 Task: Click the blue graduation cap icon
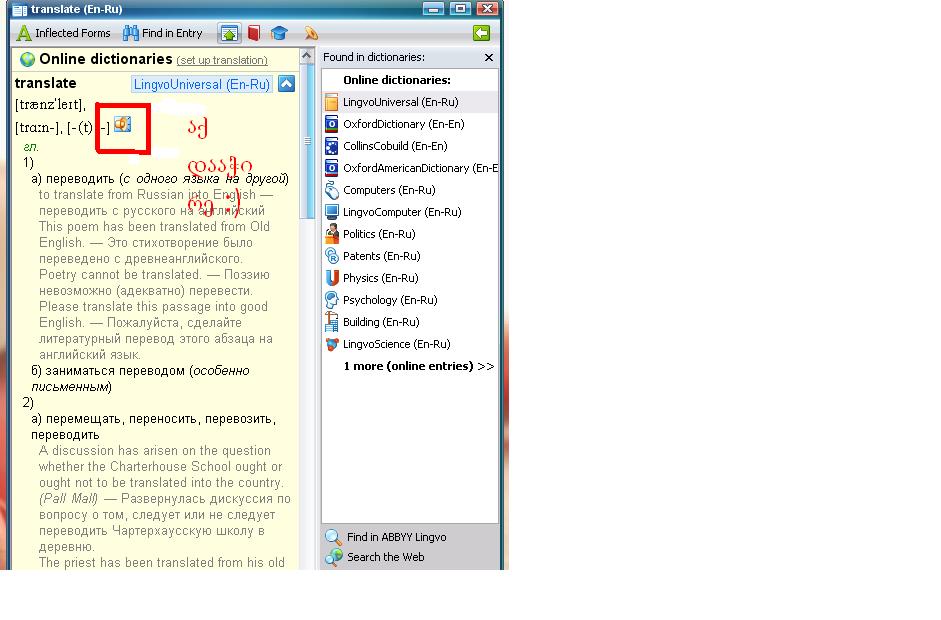(279, 33)
